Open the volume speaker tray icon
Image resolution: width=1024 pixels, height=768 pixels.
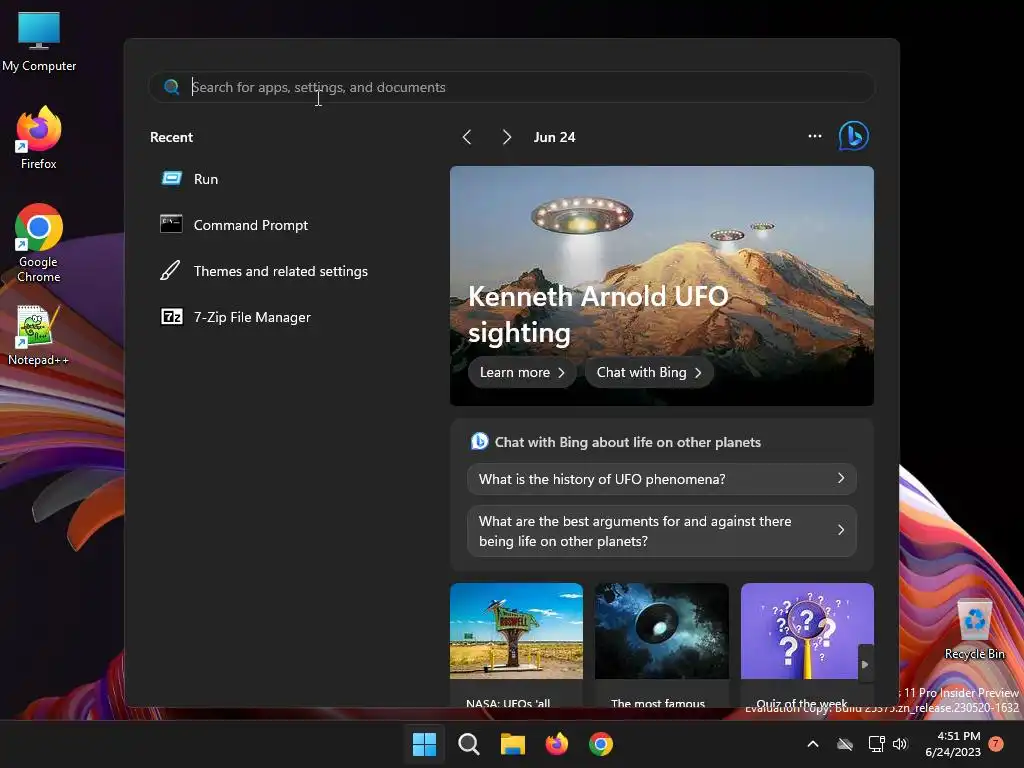(x=900, y=744)
